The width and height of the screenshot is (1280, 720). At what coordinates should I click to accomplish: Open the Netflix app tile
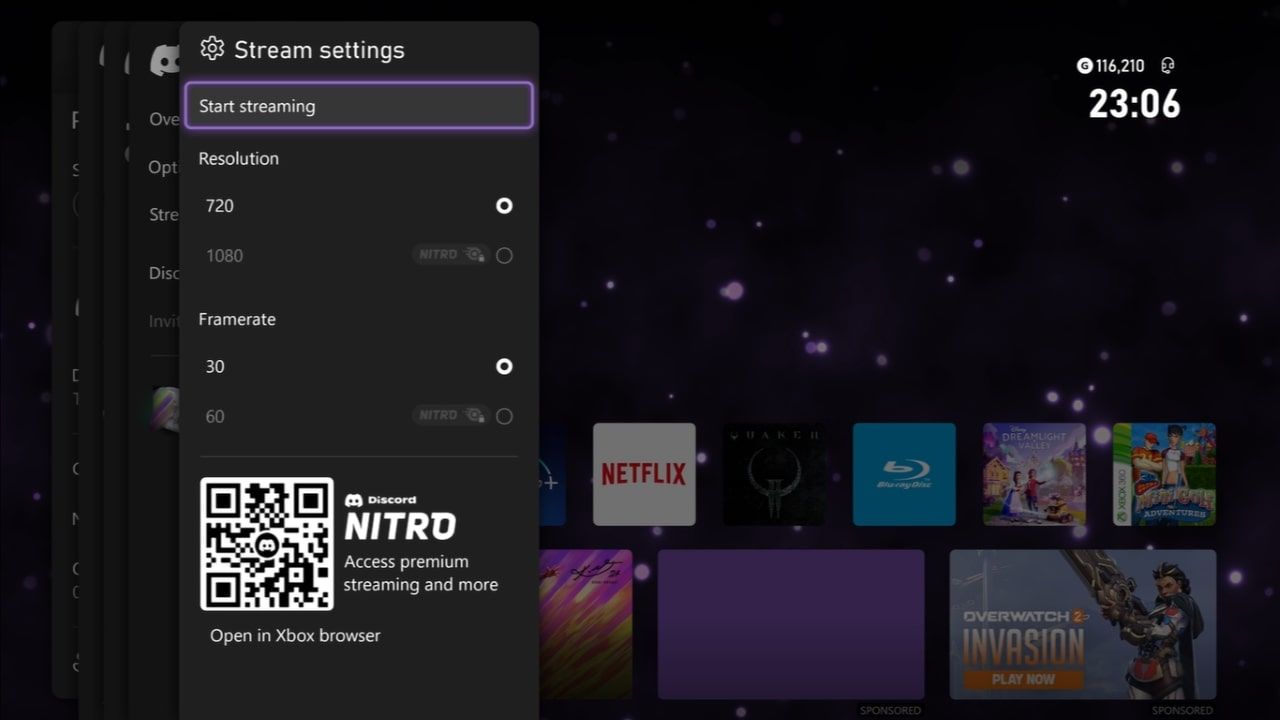tap(644, 474)
